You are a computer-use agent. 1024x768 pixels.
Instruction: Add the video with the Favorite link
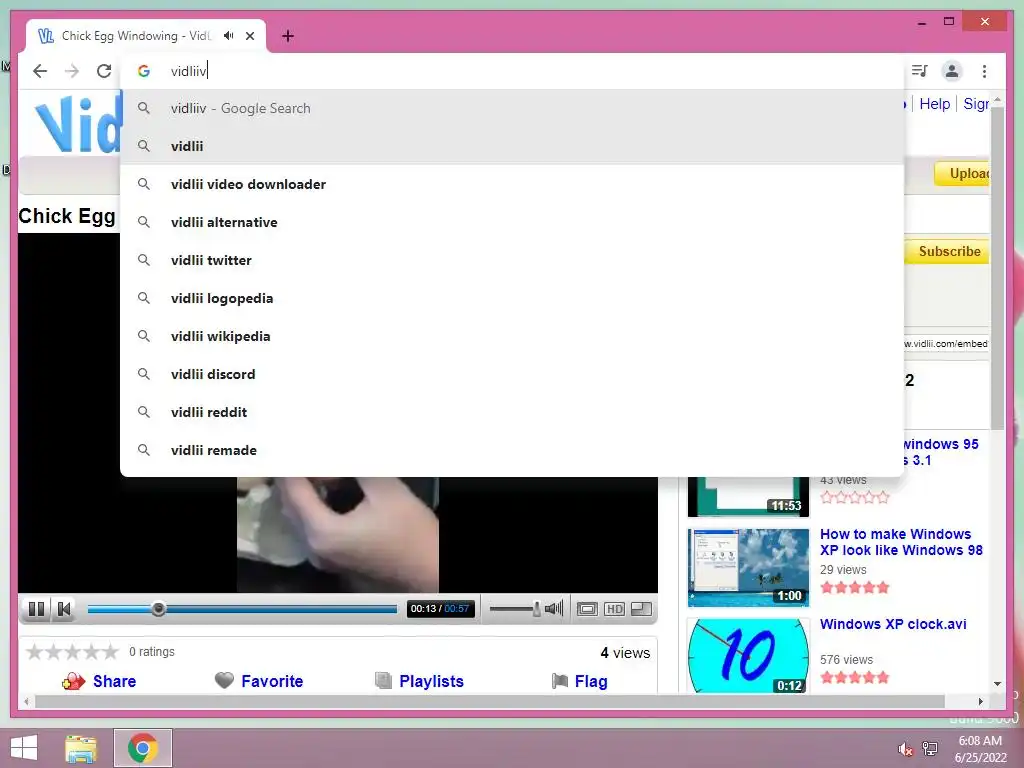tap(272, 681)
